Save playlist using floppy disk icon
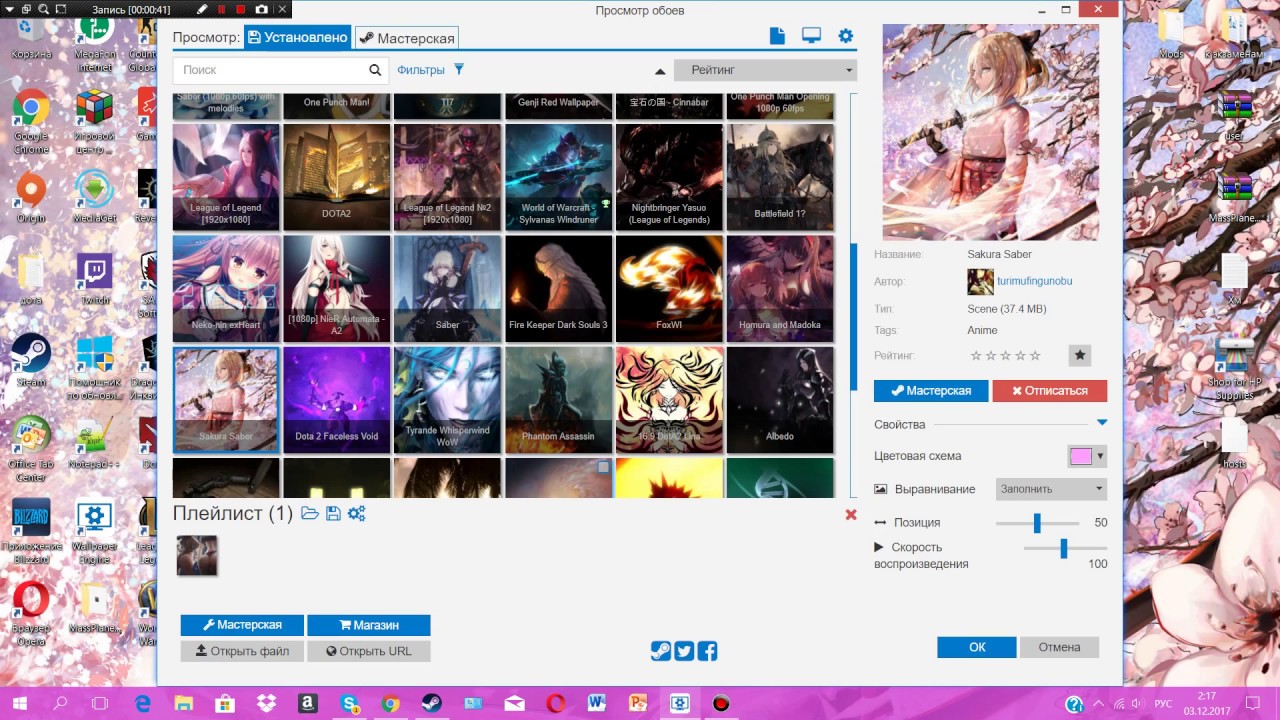The image size is (1280, 720). coord(333,513)
